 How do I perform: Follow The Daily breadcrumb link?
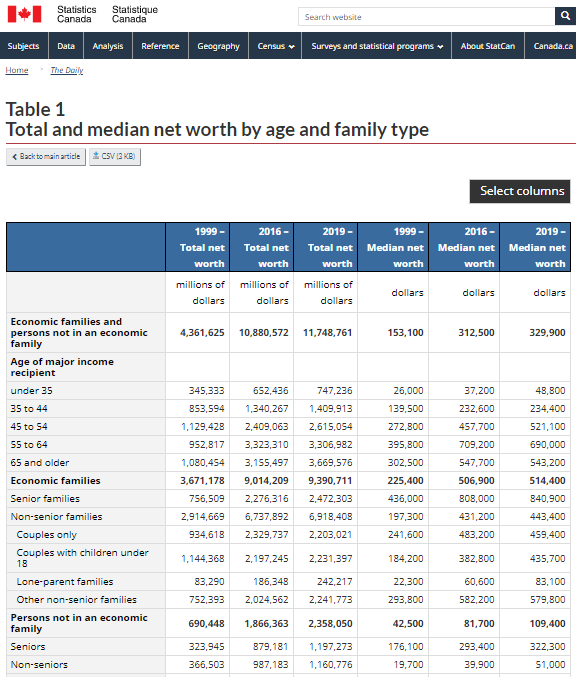pyautogui.click(x=66, y=70)
